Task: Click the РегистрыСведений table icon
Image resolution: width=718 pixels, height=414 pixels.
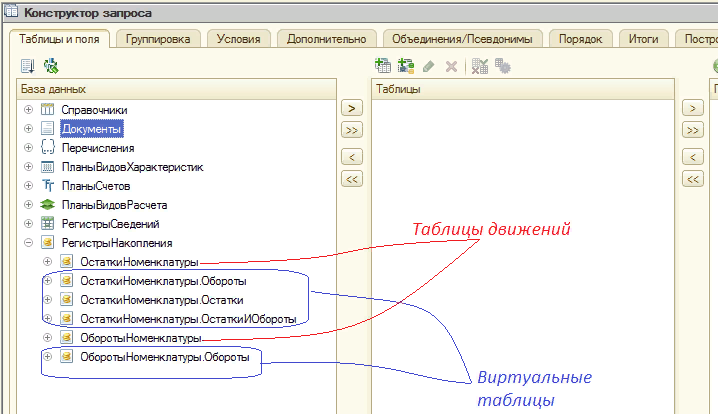Action: click(48, 223)
